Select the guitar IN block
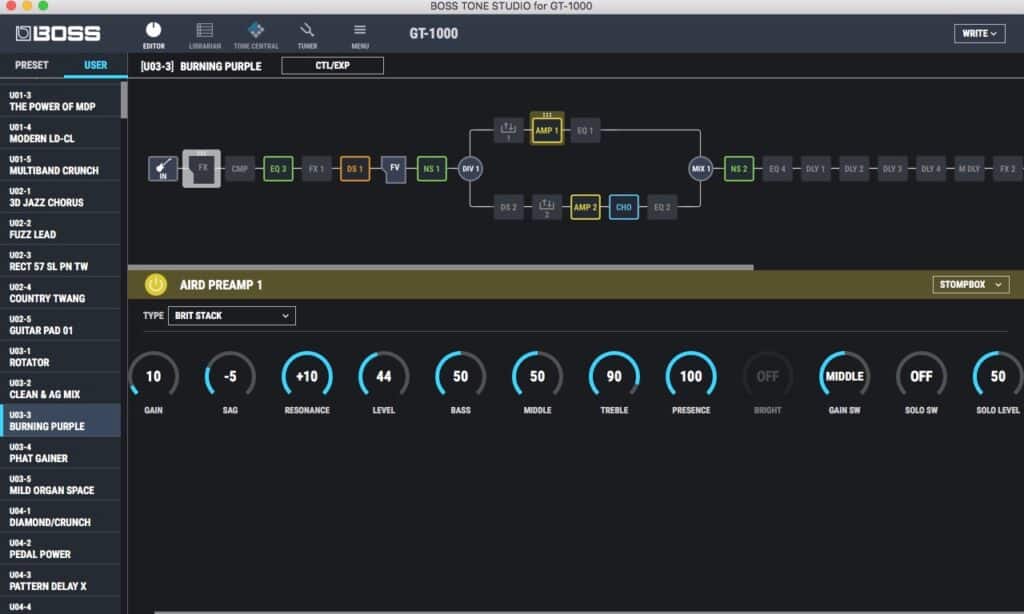The width and height of the screenshot is (1024, 614). (163, 169)
